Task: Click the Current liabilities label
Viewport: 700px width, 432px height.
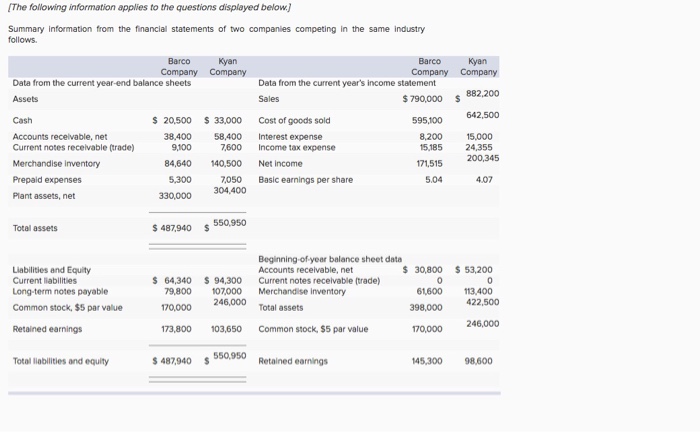Action: pyautogui.click(x=45, y=281)
